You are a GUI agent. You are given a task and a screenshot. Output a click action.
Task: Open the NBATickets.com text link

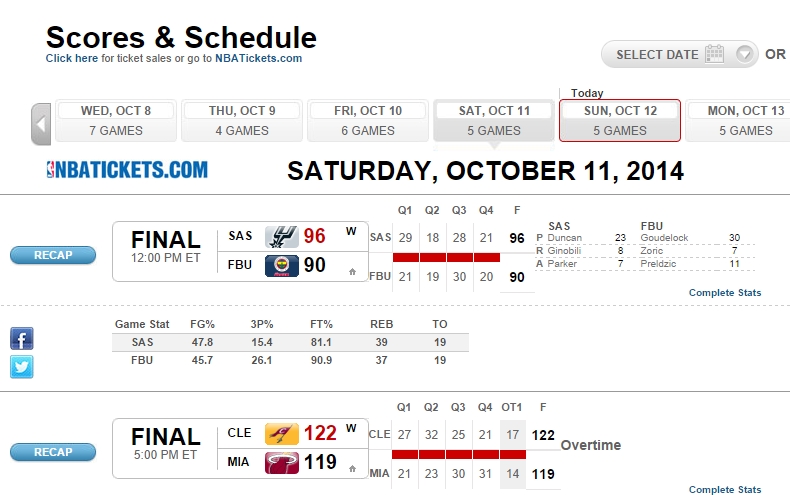point(258,58)
